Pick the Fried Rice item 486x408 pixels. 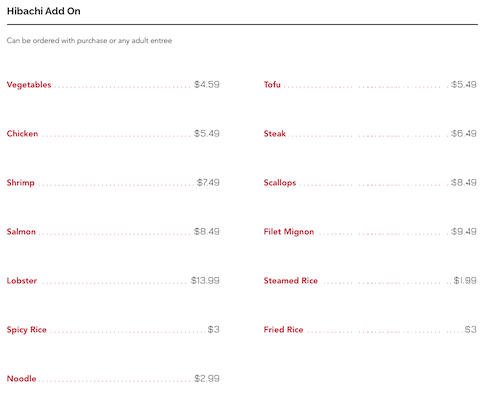click(283, 329)
